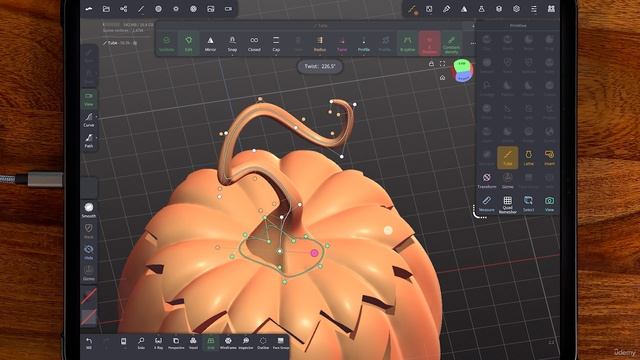Select the Lathe tool
The width and height of the screenshot is (640, 360).
529,157
